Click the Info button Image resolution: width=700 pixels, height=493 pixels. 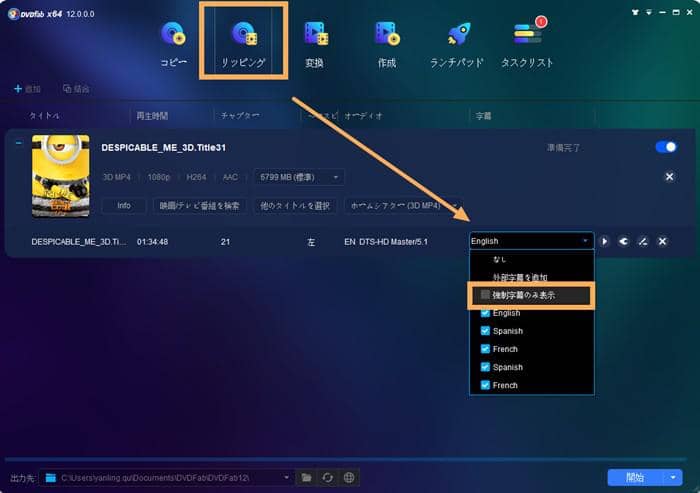[124, 205]
